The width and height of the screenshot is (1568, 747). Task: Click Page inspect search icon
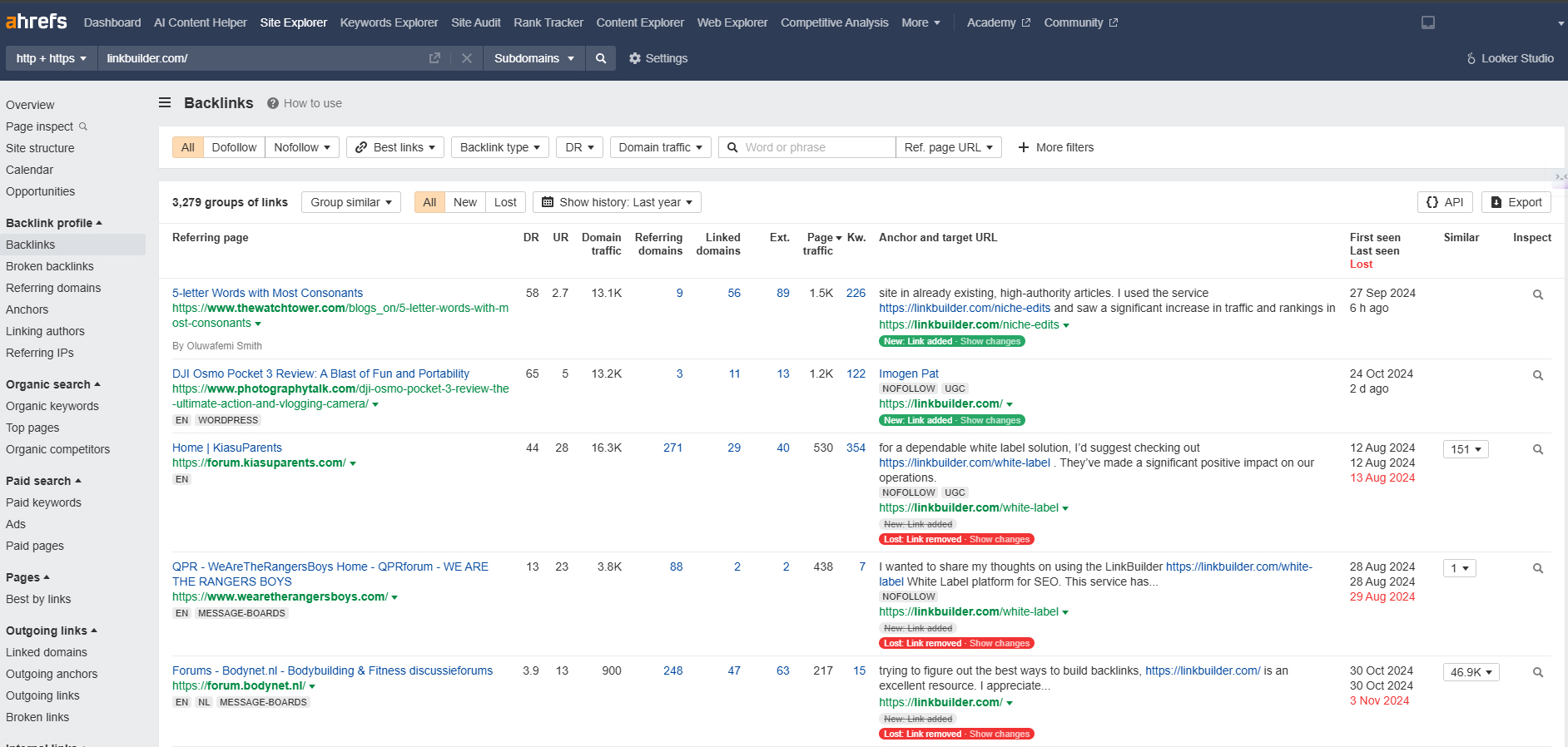[x=83, y=126]
